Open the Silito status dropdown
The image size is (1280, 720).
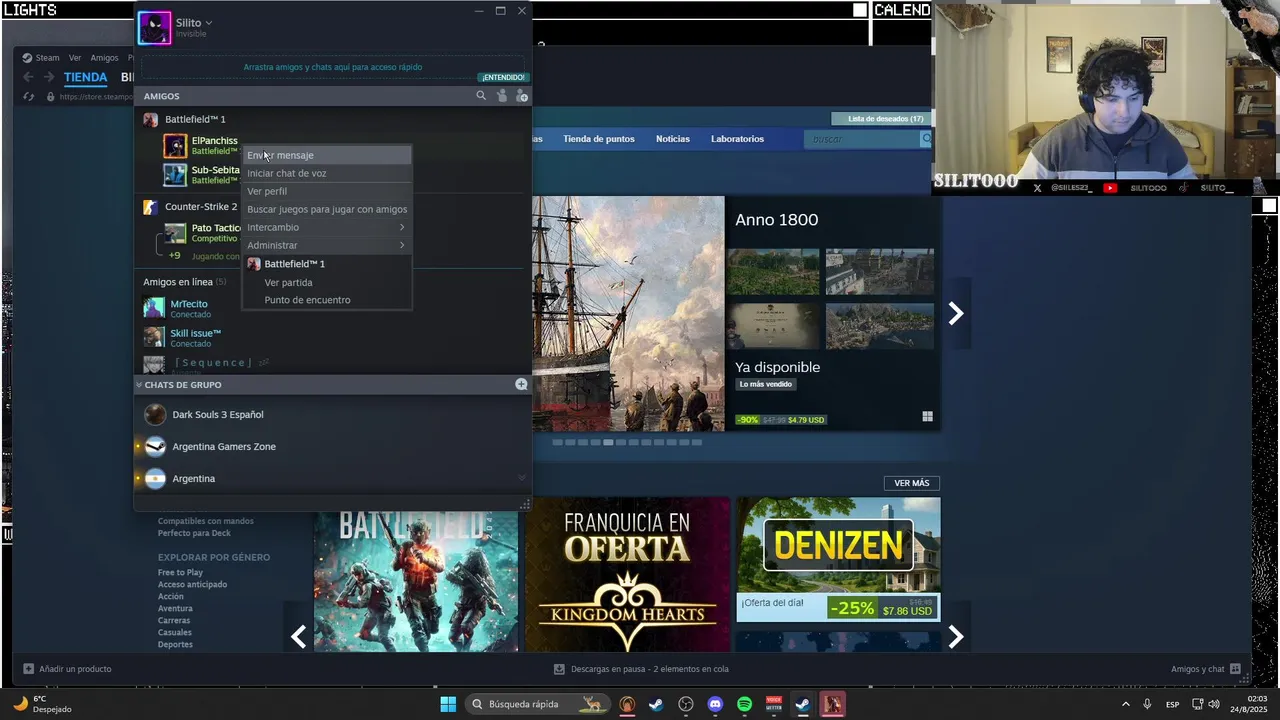208,23
